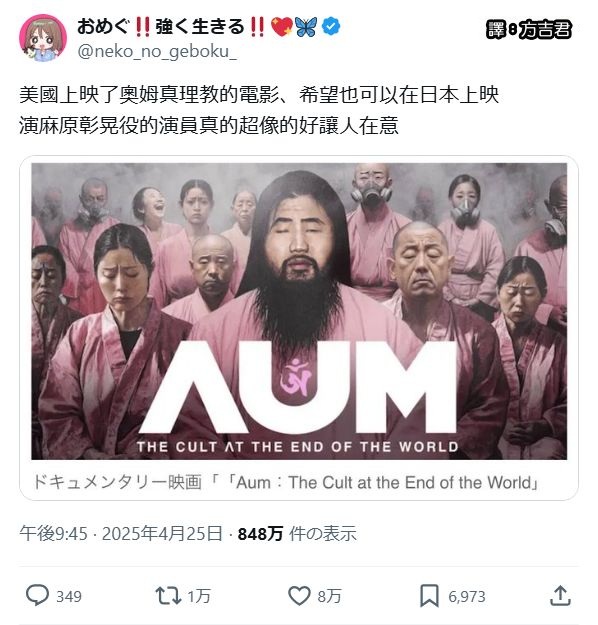598x625 pixels.
Task: Click the retweet arrows icon
Action: tap(168, 596)
